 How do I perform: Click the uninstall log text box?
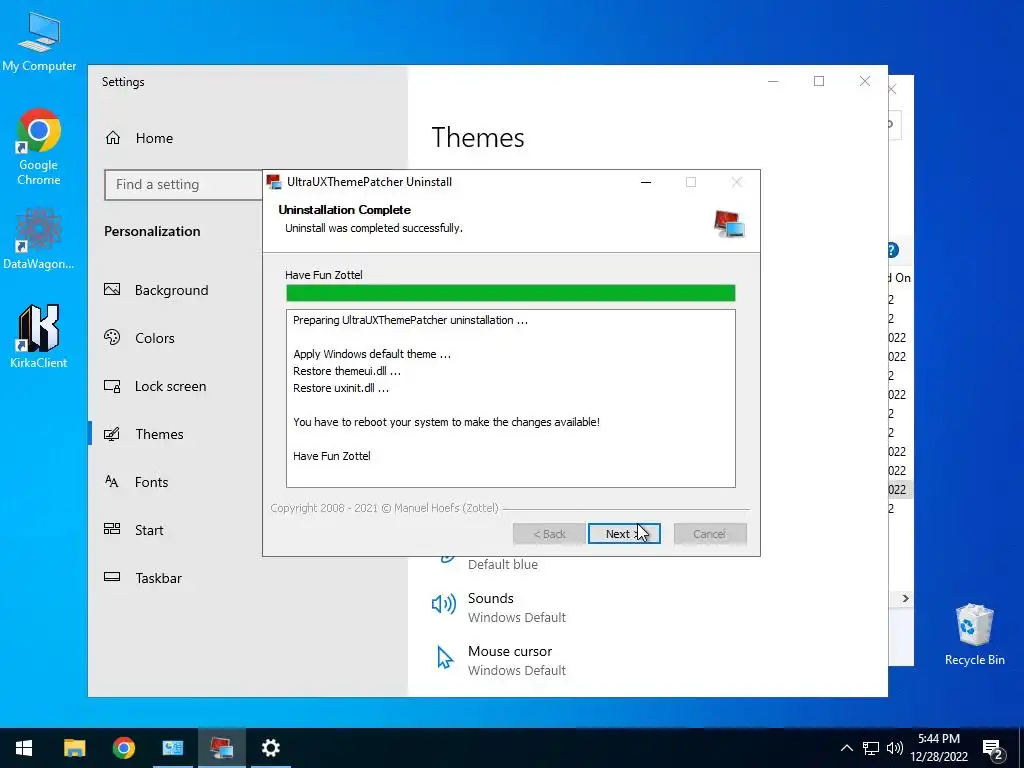[x=511, y=398]
